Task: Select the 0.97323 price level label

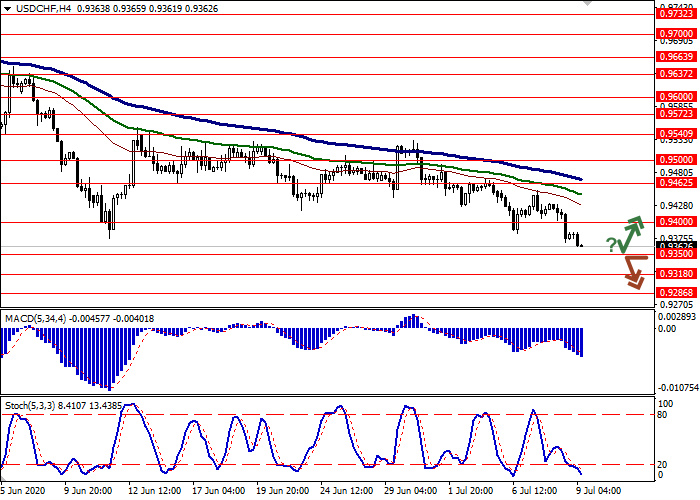Action: point(676,14)
